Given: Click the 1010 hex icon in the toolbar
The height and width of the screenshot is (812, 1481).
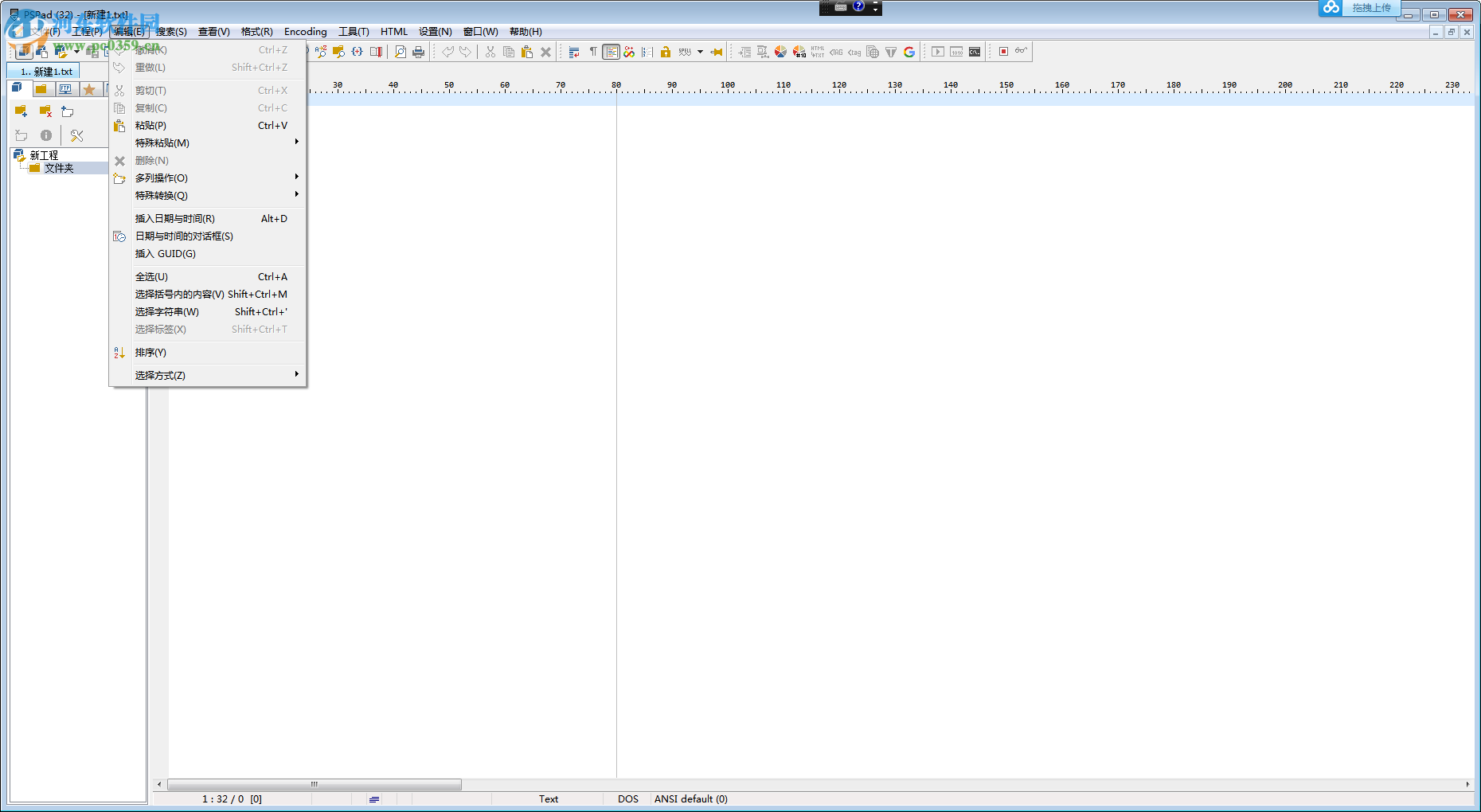Looking at the screenshot, I should tap(956, 52).
